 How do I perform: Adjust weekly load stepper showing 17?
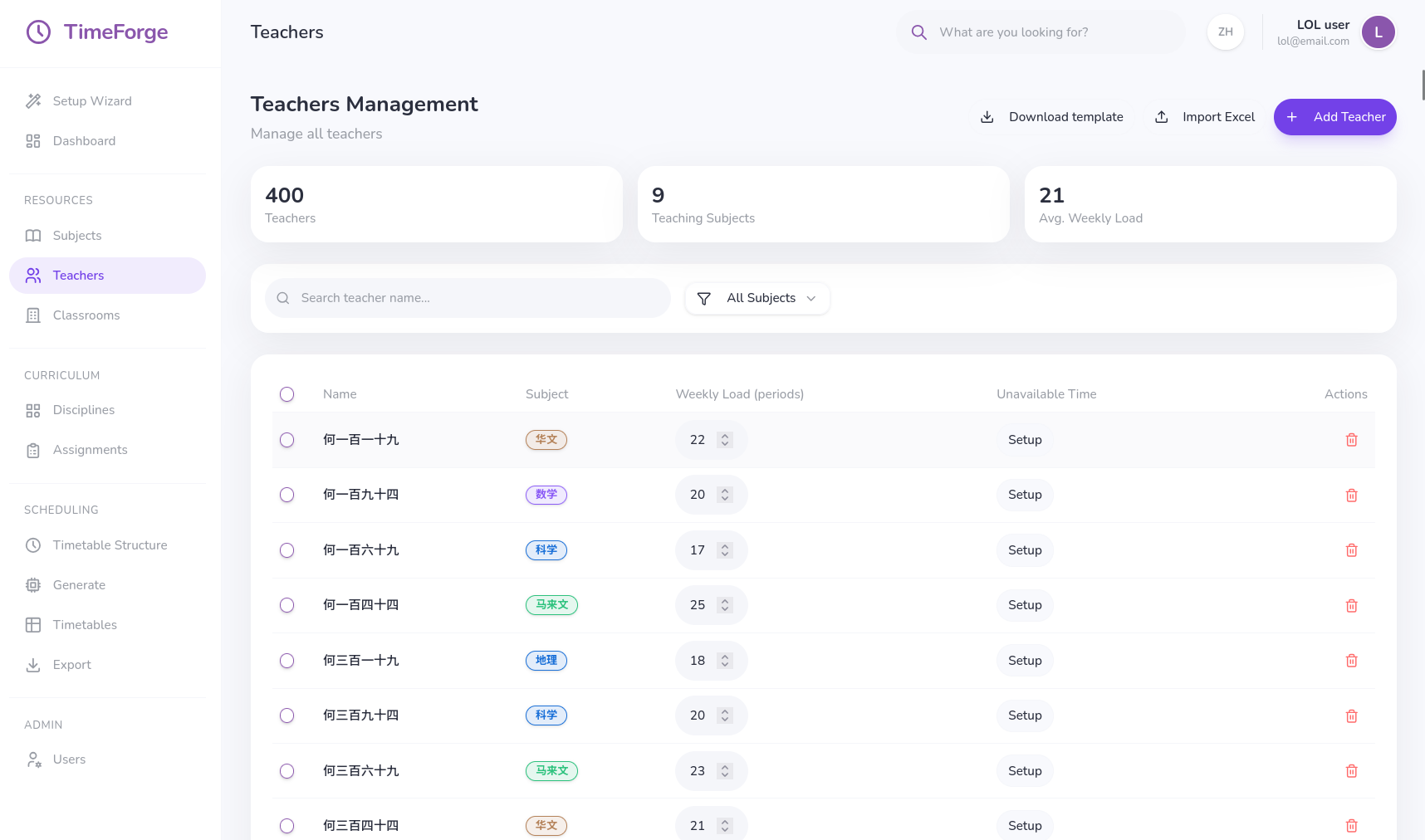pyautogui.click(x=725, y=550)
